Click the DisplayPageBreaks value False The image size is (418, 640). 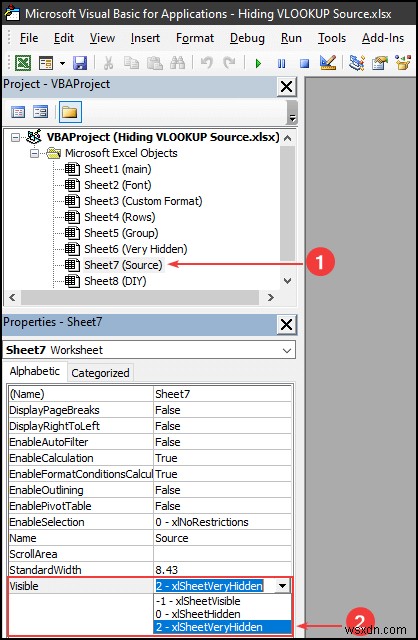point(222,410)
